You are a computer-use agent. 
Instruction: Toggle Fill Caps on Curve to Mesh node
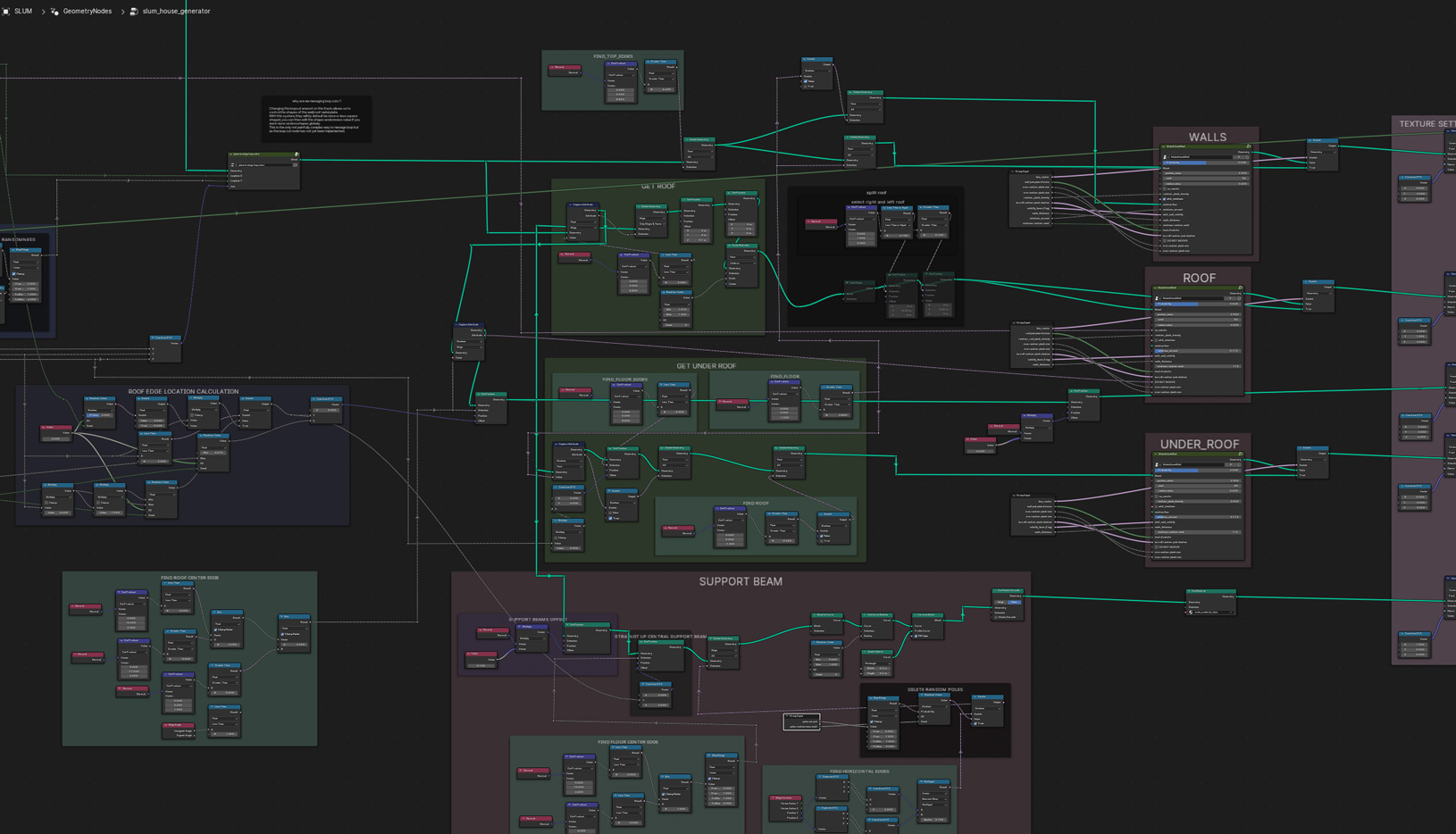point(916,636)
